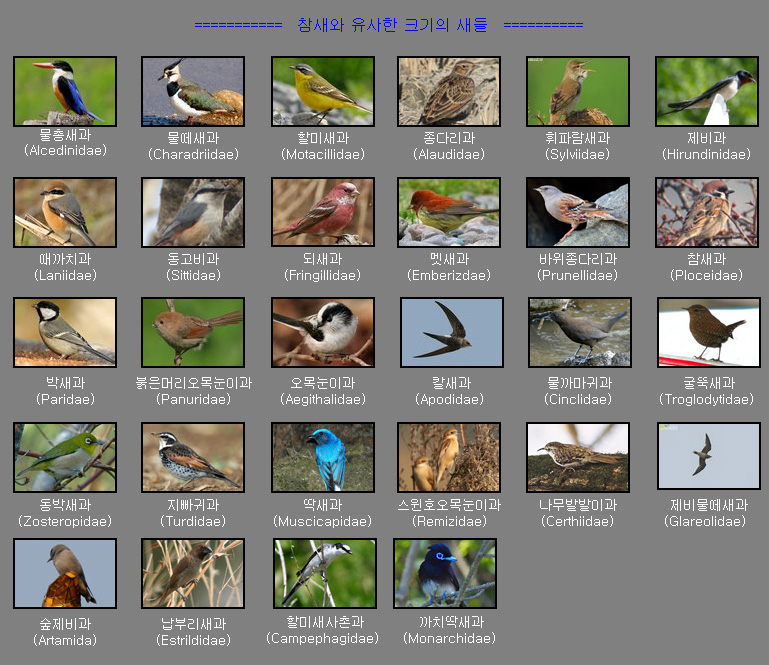This screenshot has height=665, width=769.
Task: Open the Campephagidae minivet picture
Action: click(325, 574)
